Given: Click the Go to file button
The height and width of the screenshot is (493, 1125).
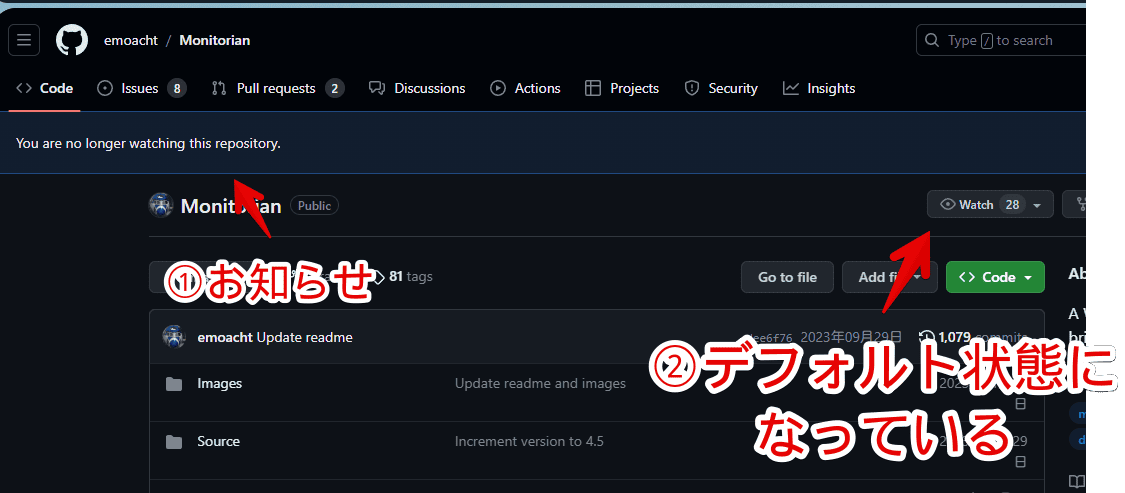Looking at the screenshot, I should click(788, 277).
